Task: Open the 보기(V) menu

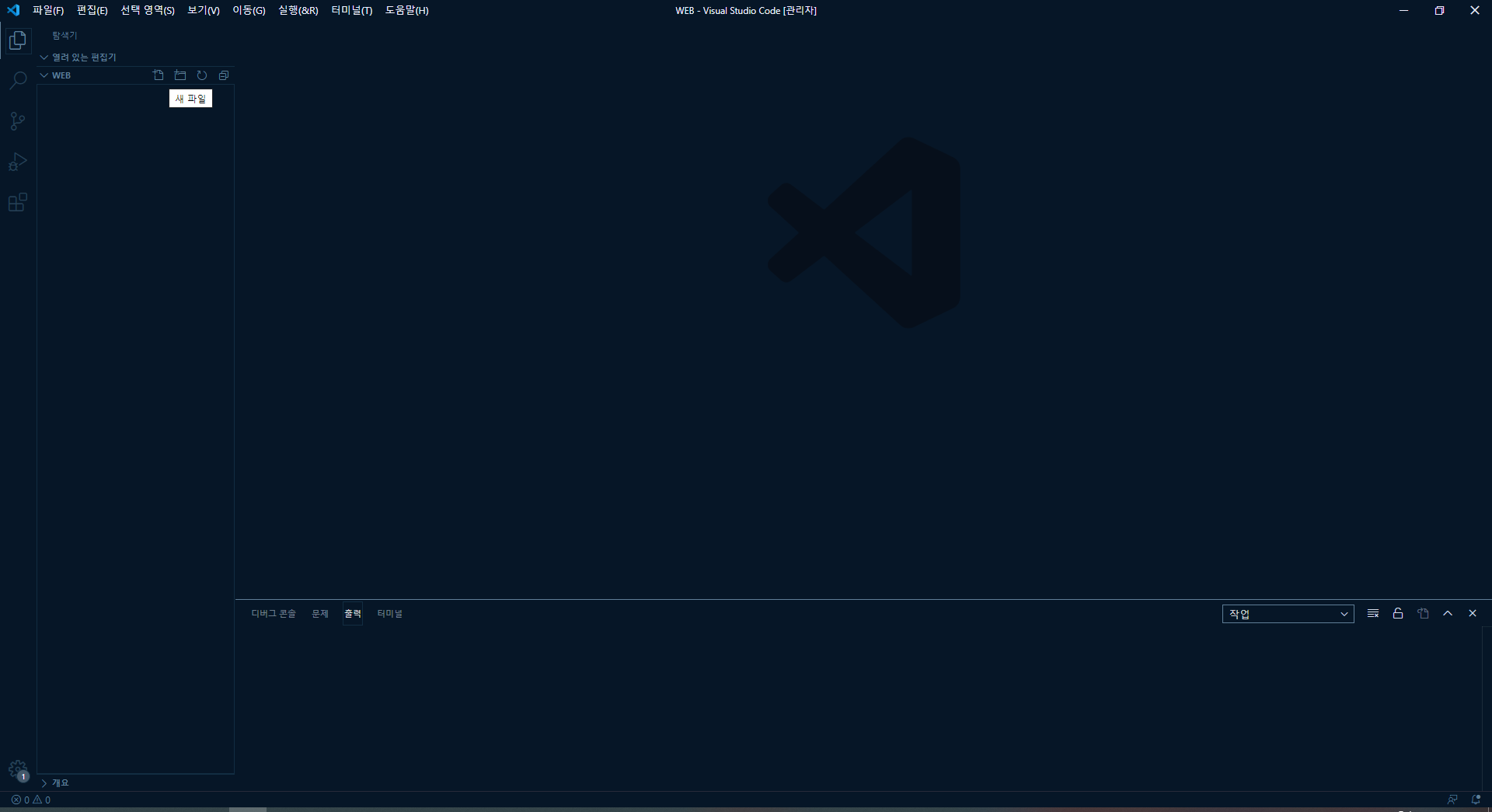Action: pos(204,10)
